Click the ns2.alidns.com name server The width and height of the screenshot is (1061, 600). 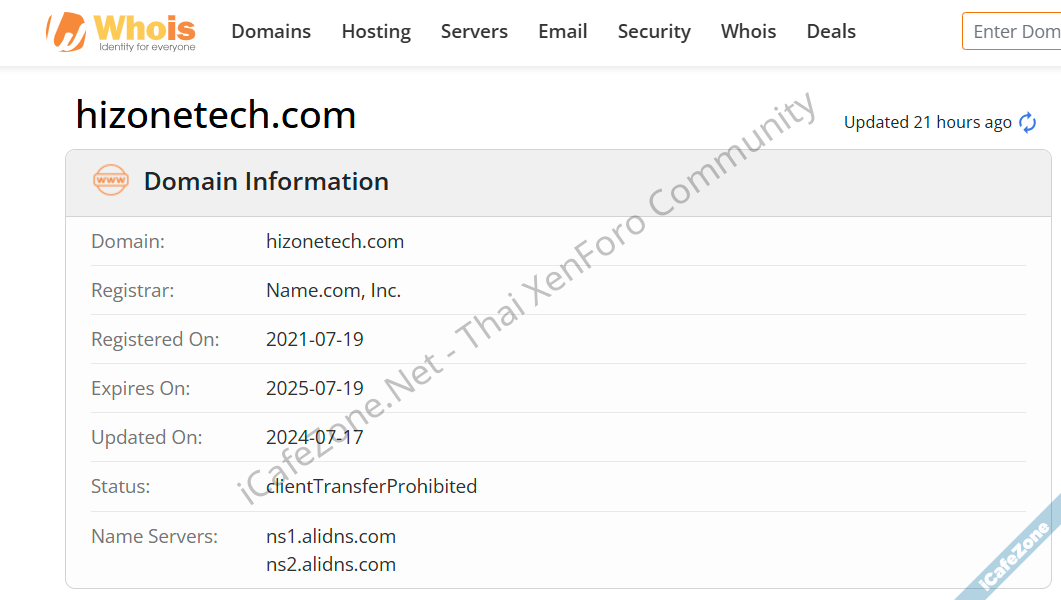[331, 565]
